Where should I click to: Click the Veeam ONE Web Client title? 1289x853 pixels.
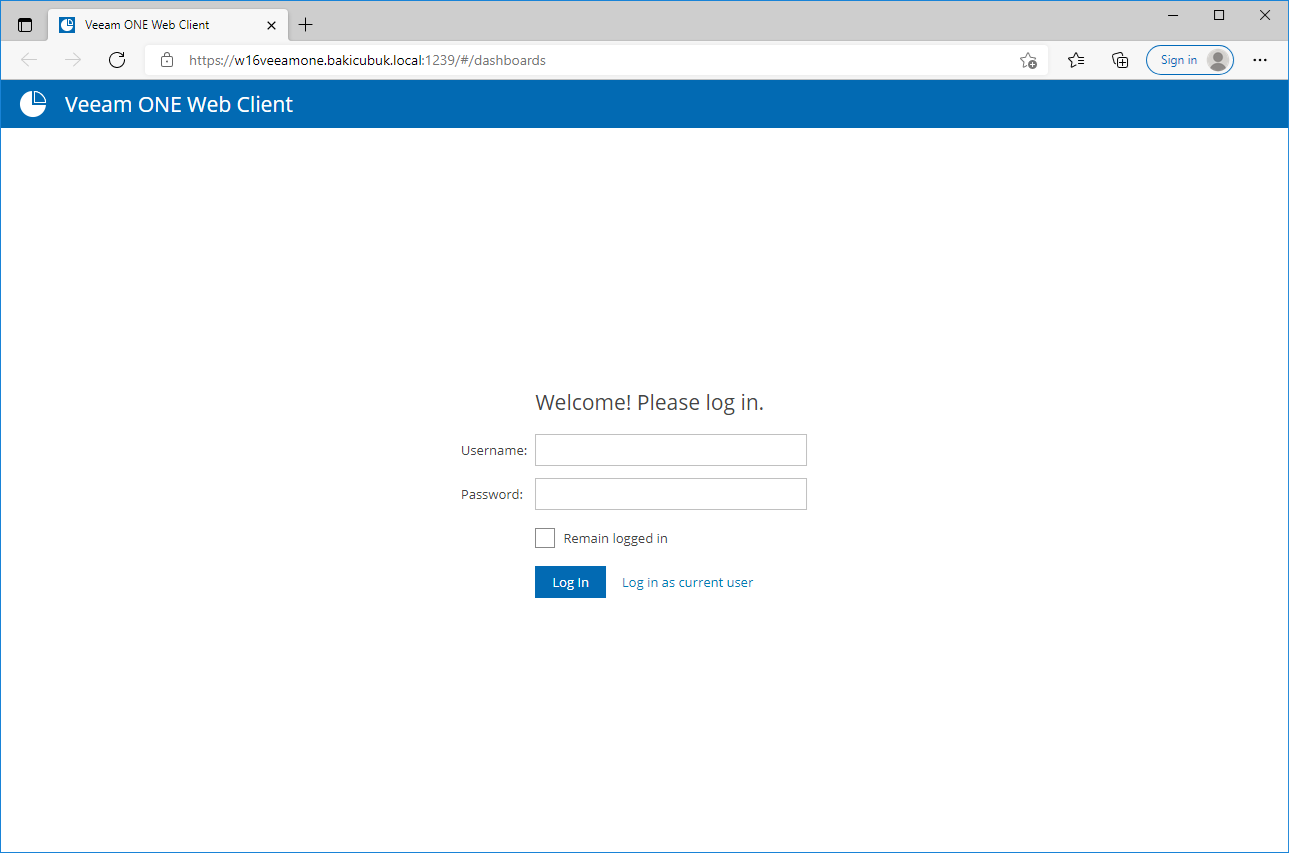pos(179,104)
